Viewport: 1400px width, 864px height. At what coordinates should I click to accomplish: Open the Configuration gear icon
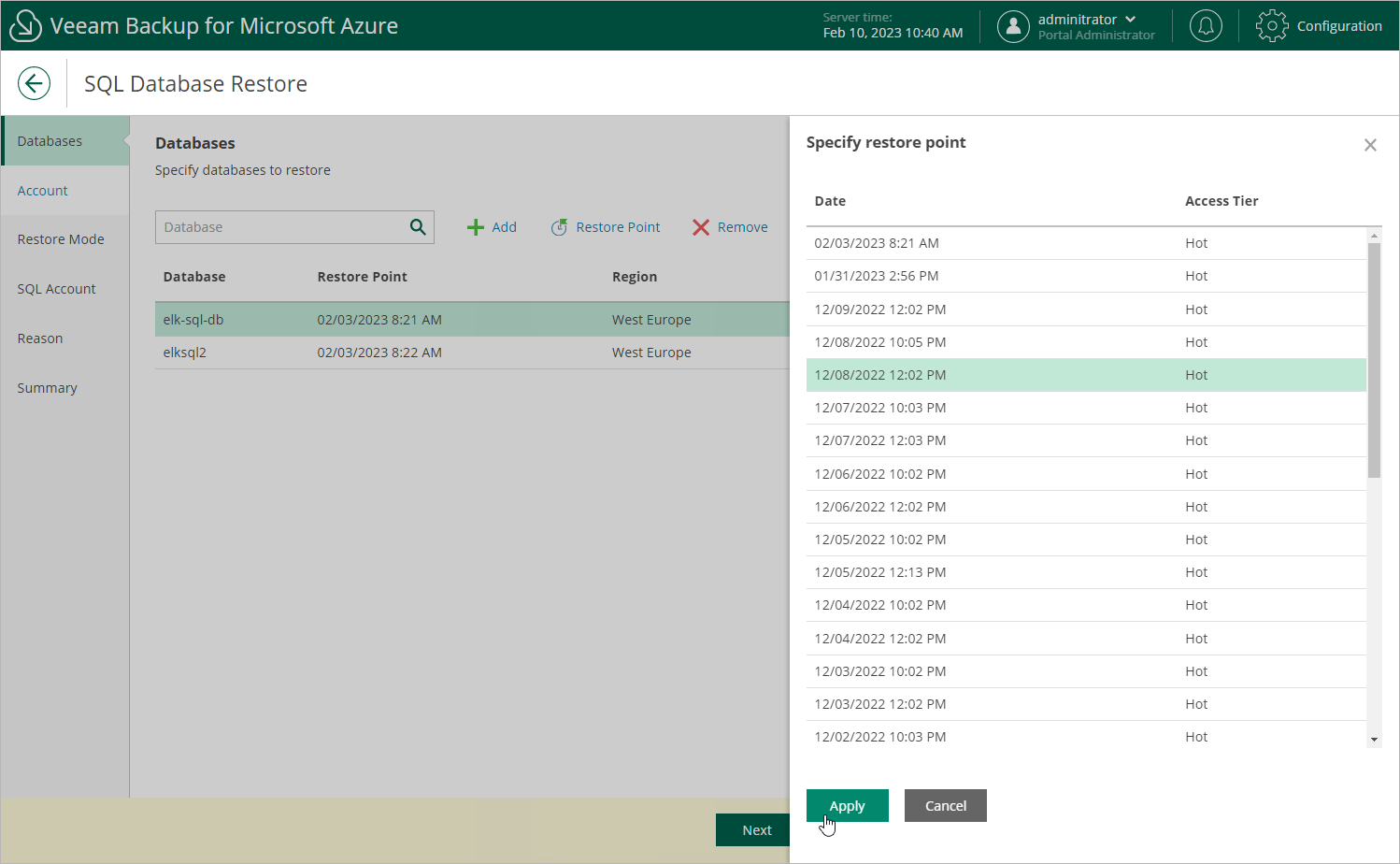point(1272,26)
